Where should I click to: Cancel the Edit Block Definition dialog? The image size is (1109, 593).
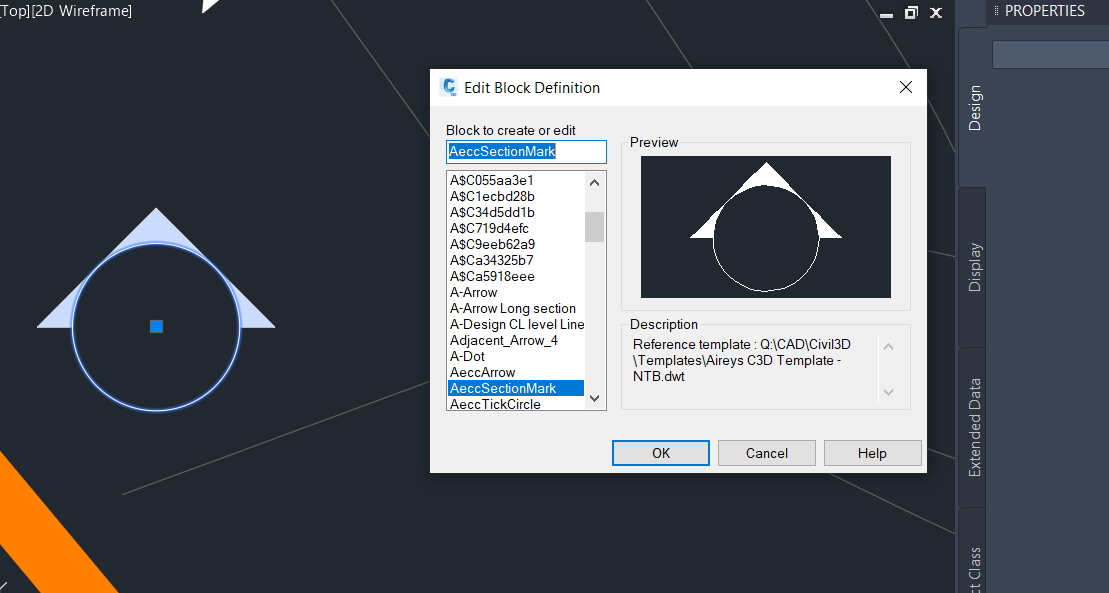pos(767,453)
